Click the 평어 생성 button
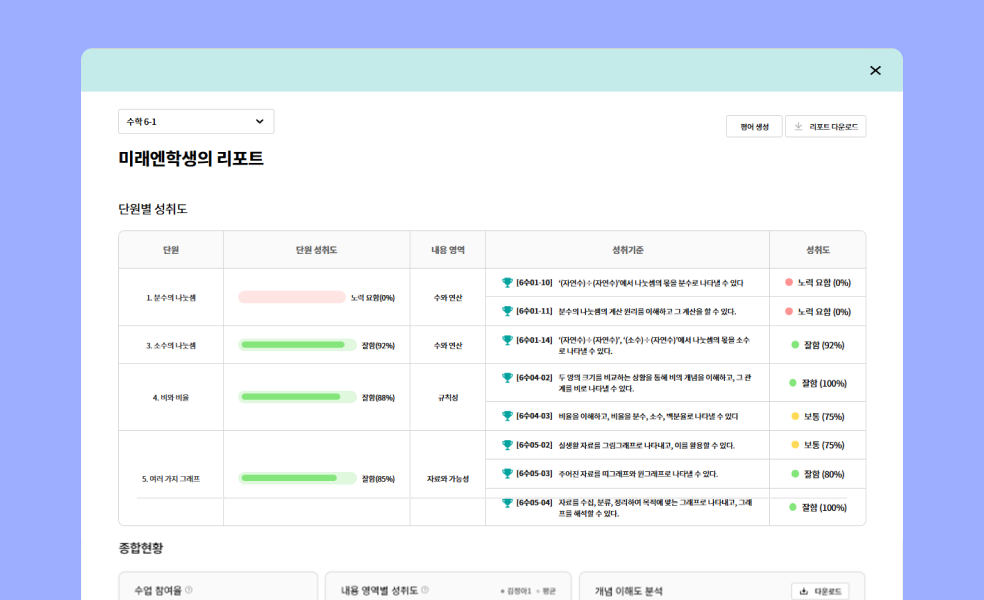The height and width of the screenshot is (600, 984). point(754,127)
